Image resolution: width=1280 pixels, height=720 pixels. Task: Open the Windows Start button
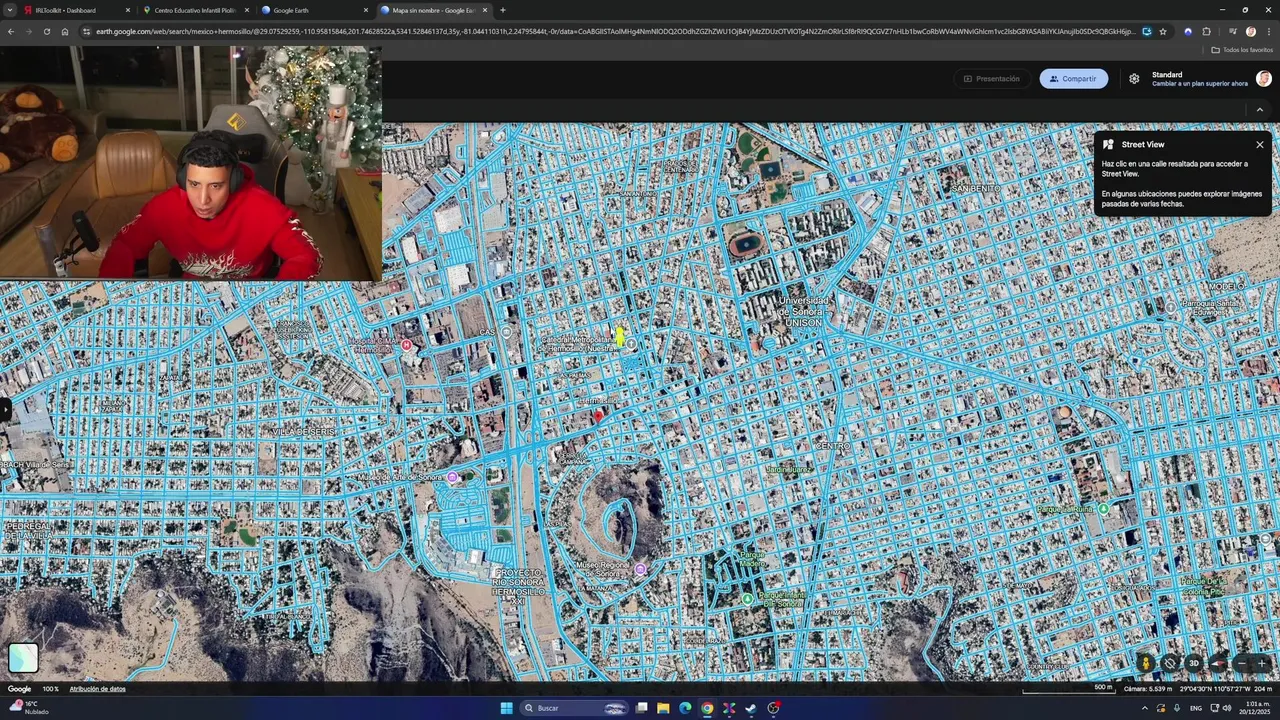506,708
